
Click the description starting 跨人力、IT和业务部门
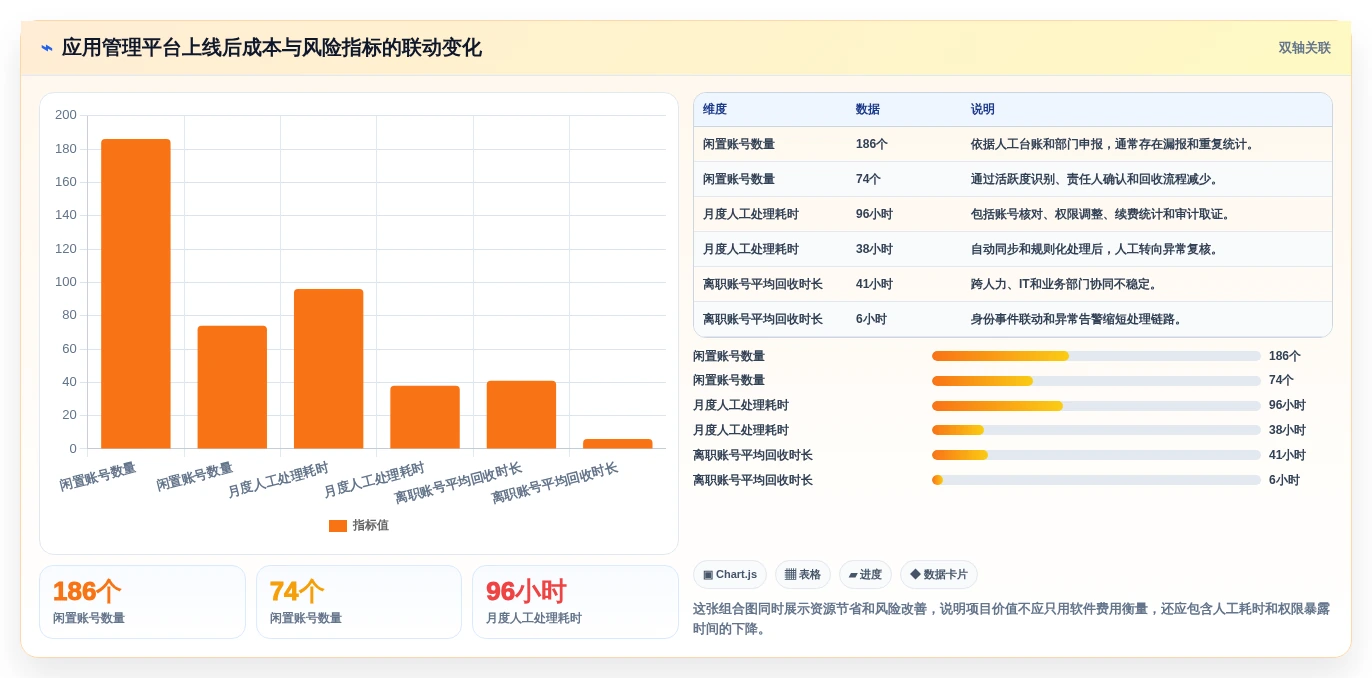[1065, 284]
